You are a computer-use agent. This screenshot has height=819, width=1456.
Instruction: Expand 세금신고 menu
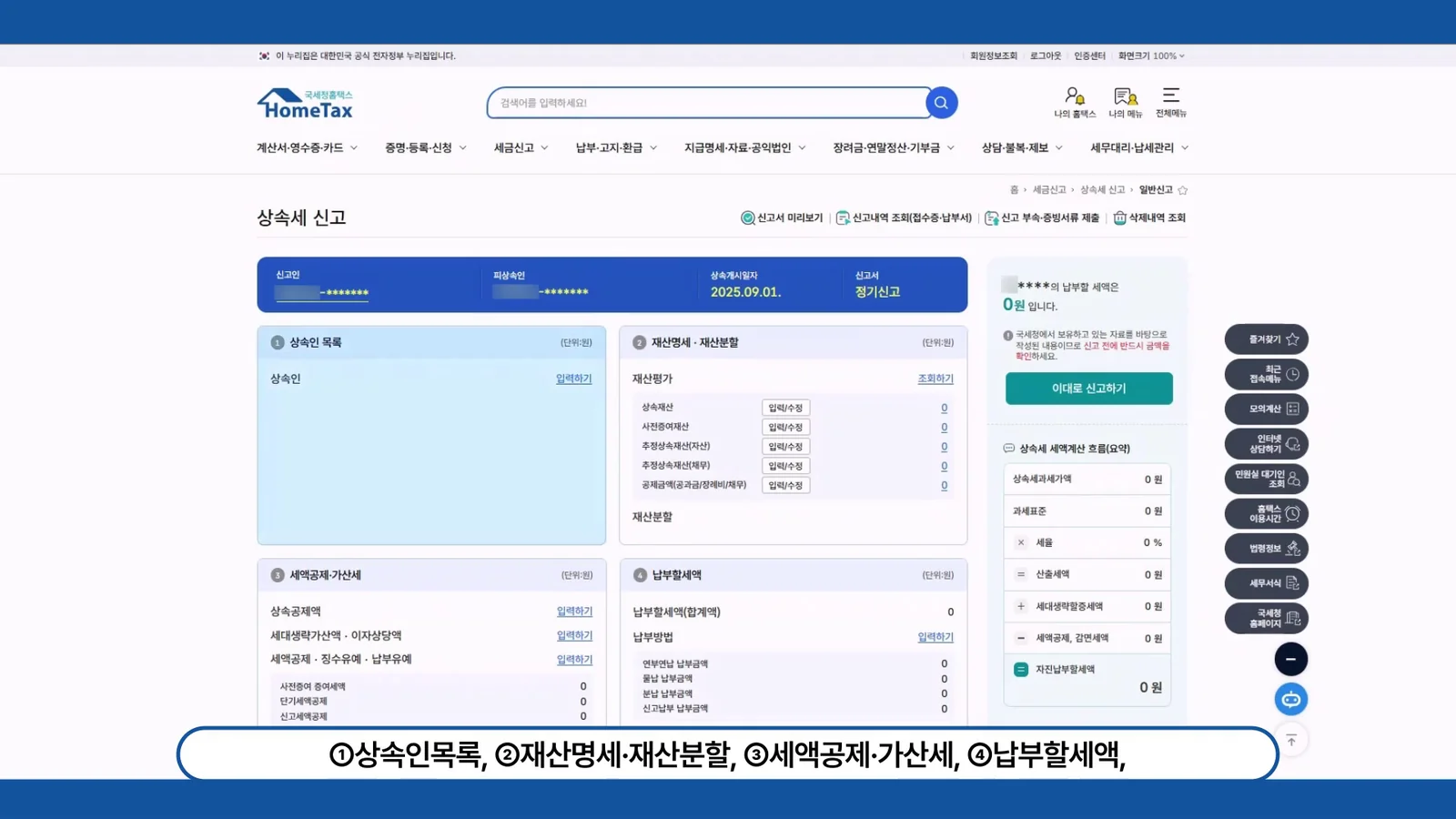coord(521,147)
